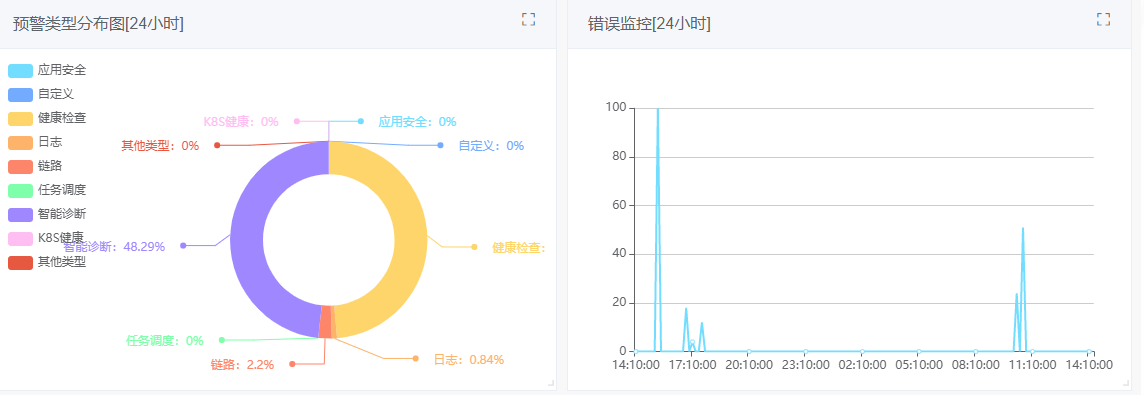Hide the 日志 series via legend
The height and width of the screenshot is (395, 1144).
click(35, 142)
